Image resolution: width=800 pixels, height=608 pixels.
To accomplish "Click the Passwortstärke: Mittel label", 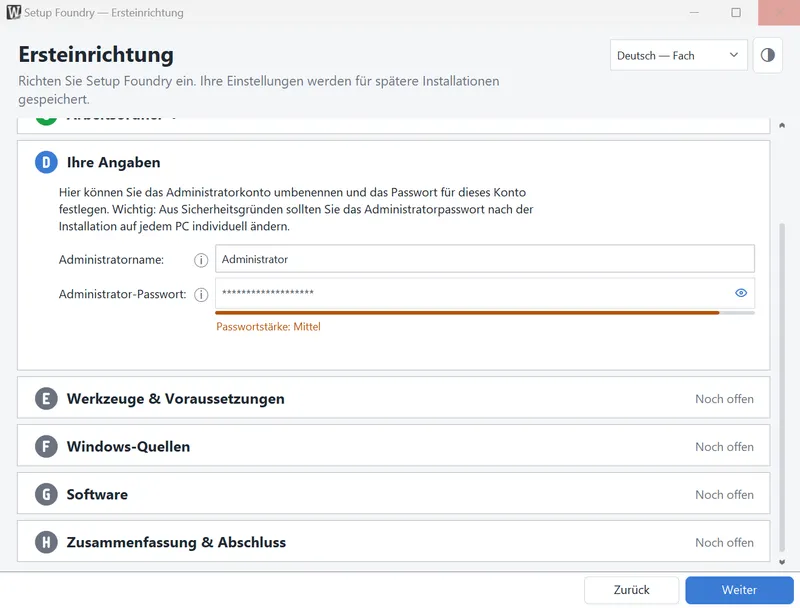I will (x=268, y=326).
